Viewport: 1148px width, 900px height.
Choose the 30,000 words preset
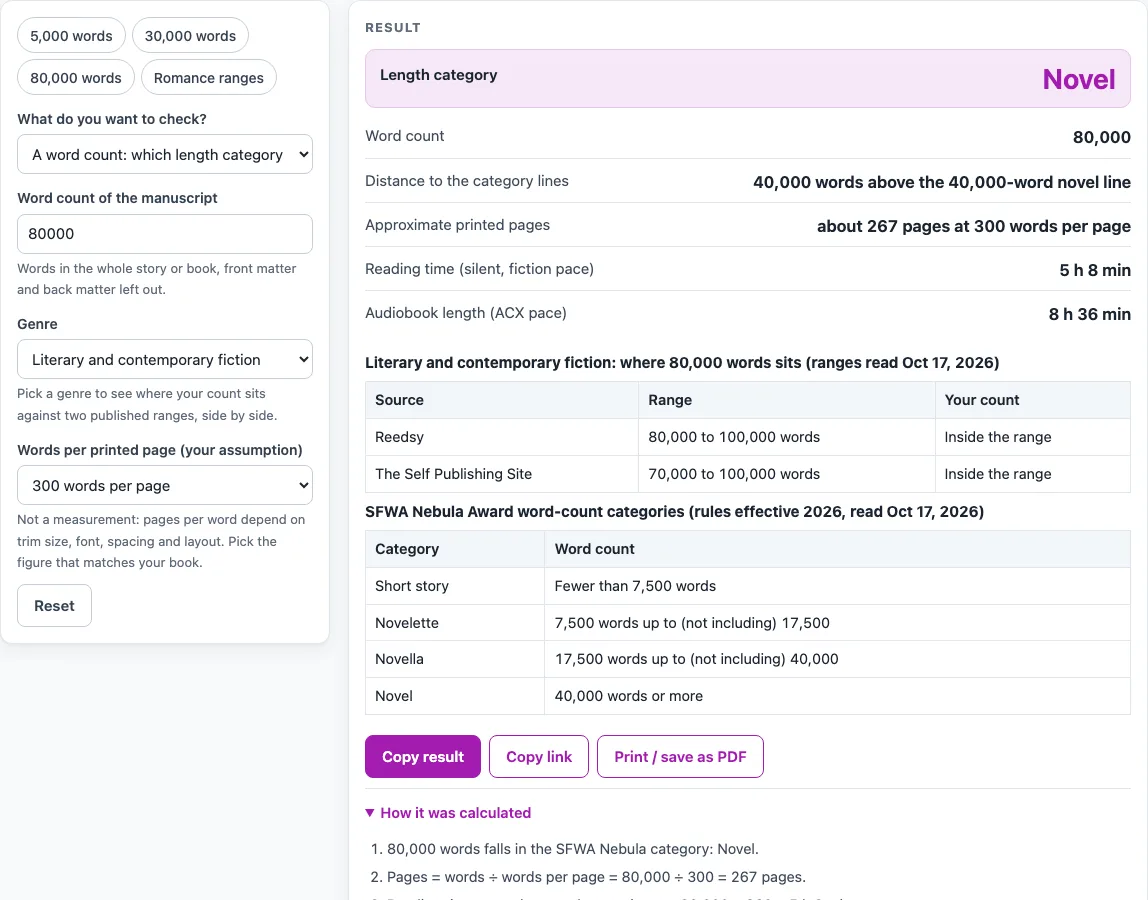click(x=190, y=36)
